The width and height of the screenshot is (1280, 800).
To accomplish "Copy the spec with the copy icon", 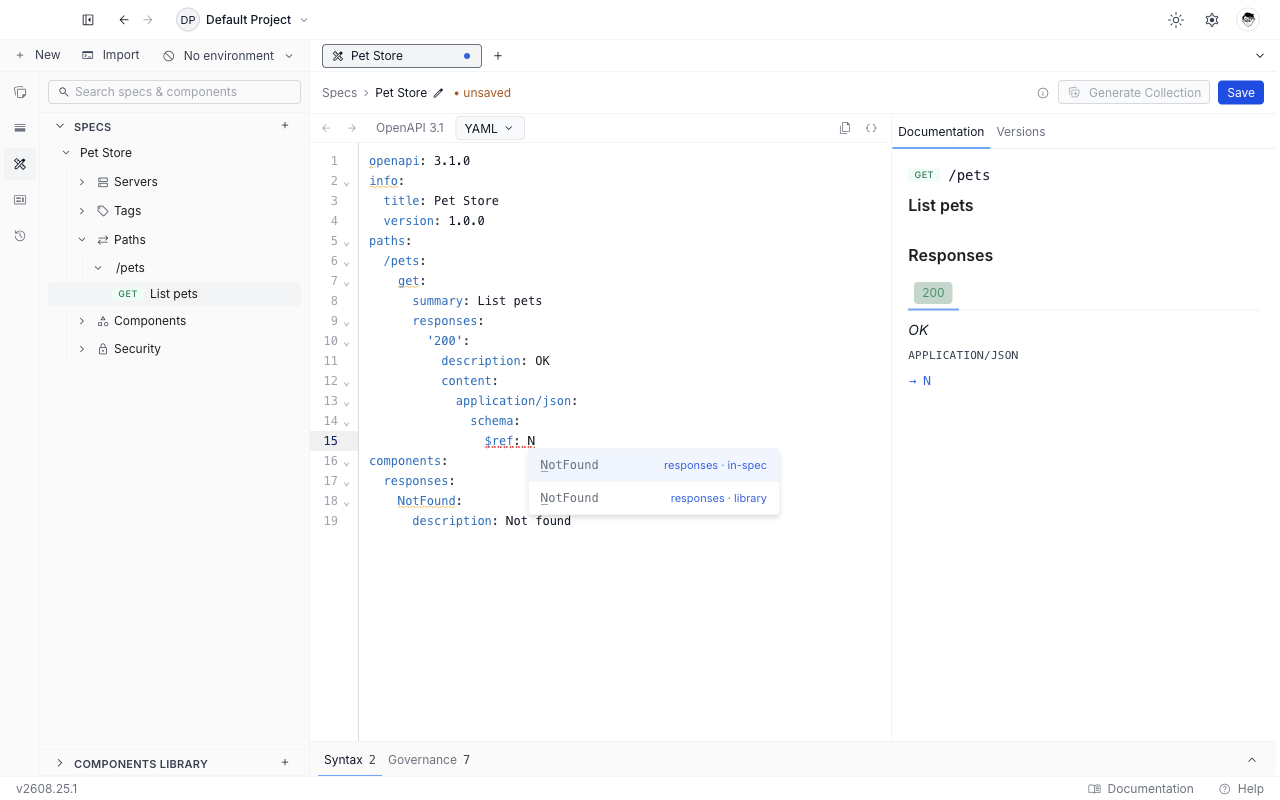I will (845, 128).
